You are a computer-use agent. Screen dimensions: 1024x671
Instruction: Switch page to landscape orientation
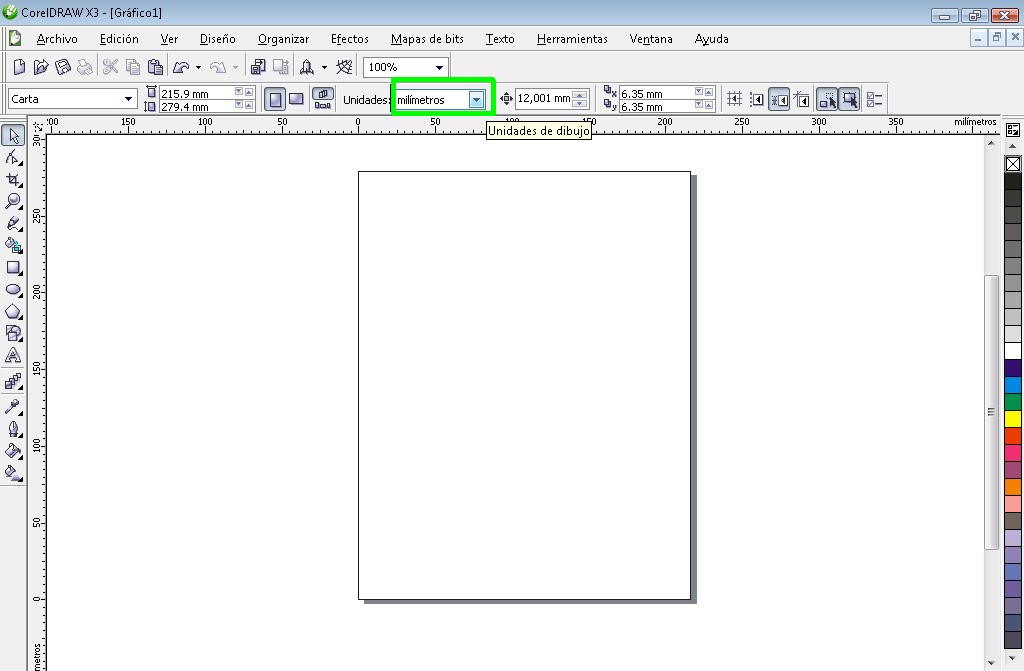pos(295,99)
